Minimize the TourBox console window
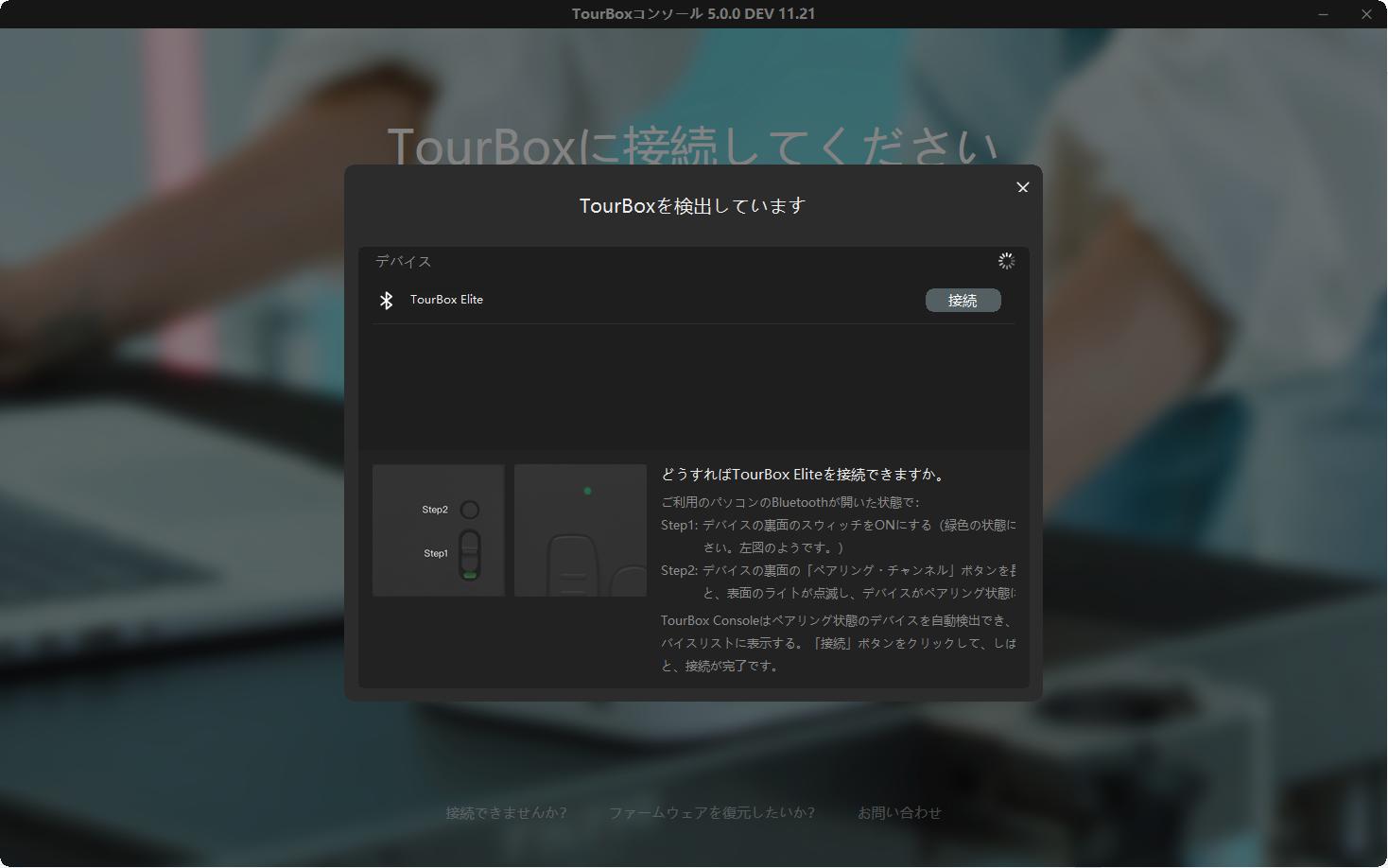1388x868 pixels. tap(1324, 14)
